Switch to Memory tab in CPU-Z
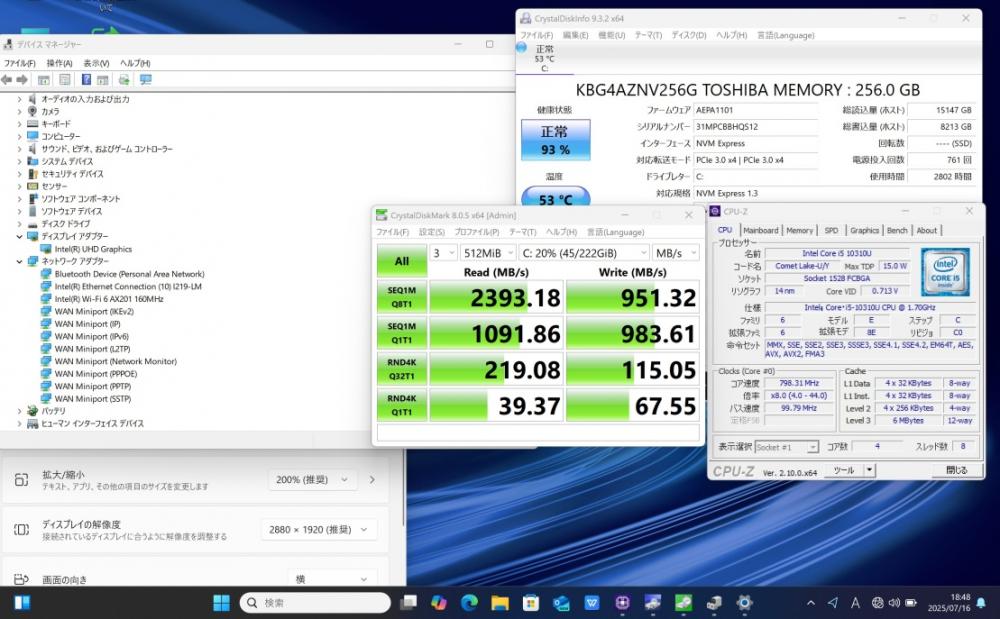This screenshot has height=619, width=1000. click(799, 230)
